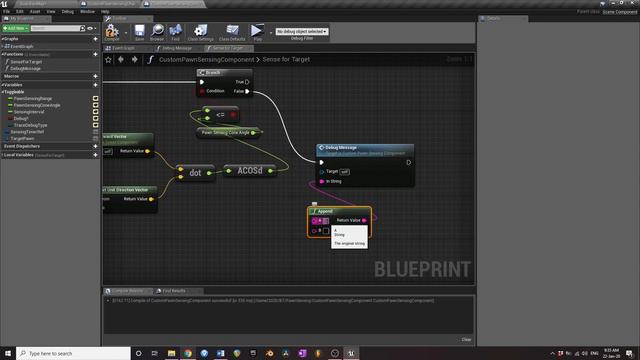Open File Explorer from the taskbar

(x=171, y=353)
